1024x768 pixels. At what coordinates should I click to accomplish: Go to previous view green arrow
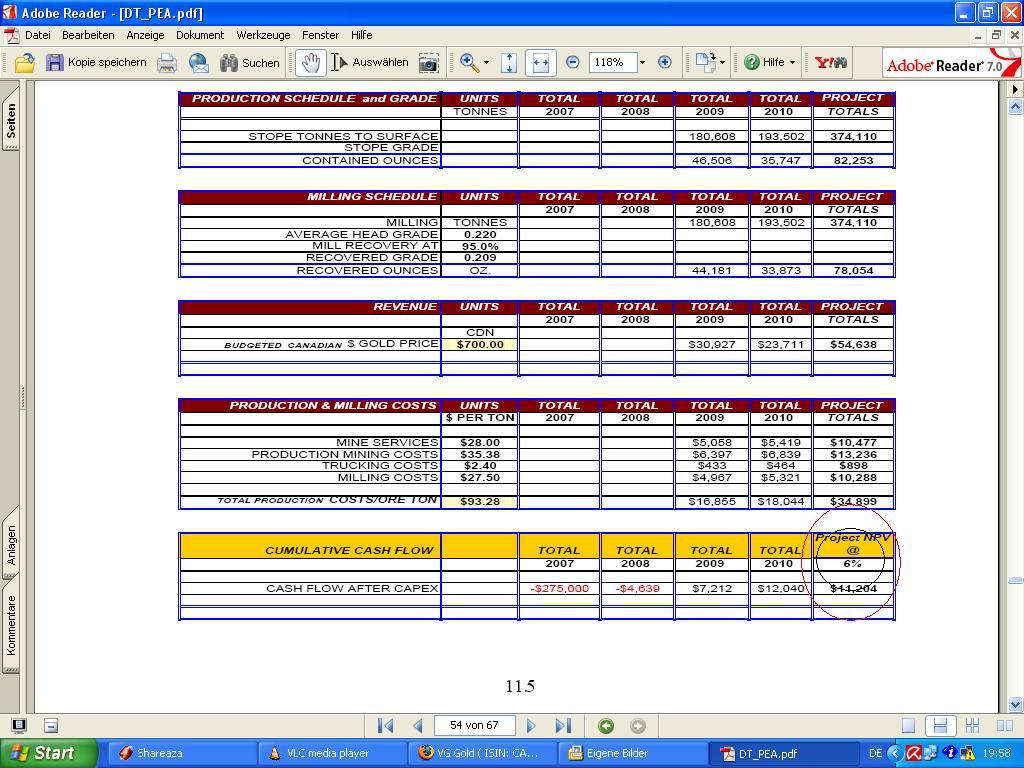606,726
